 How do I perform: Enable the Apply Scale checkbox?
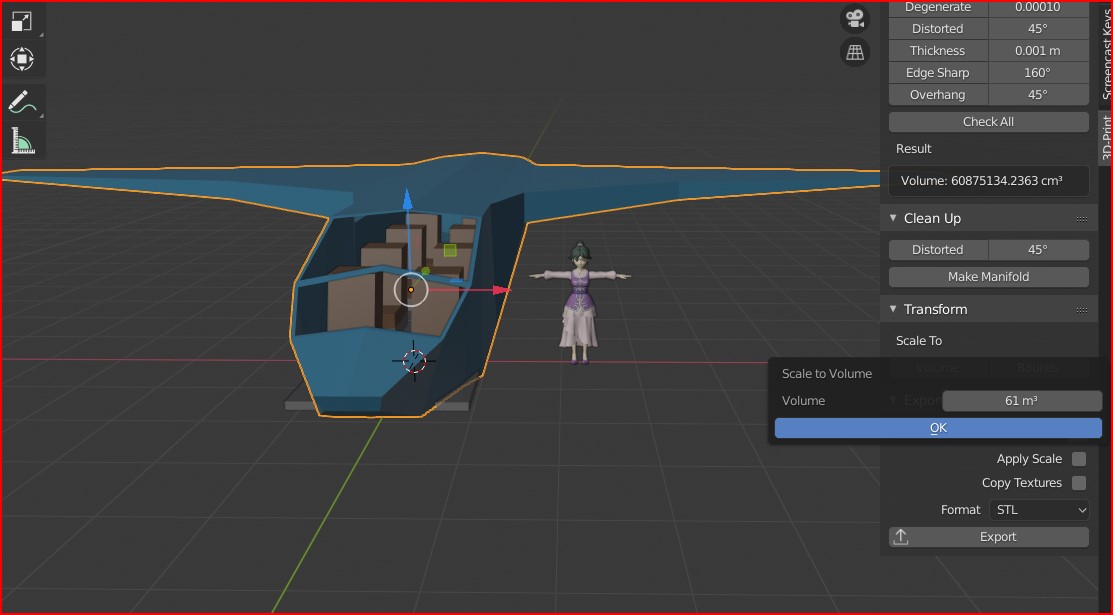point(1079,459)
